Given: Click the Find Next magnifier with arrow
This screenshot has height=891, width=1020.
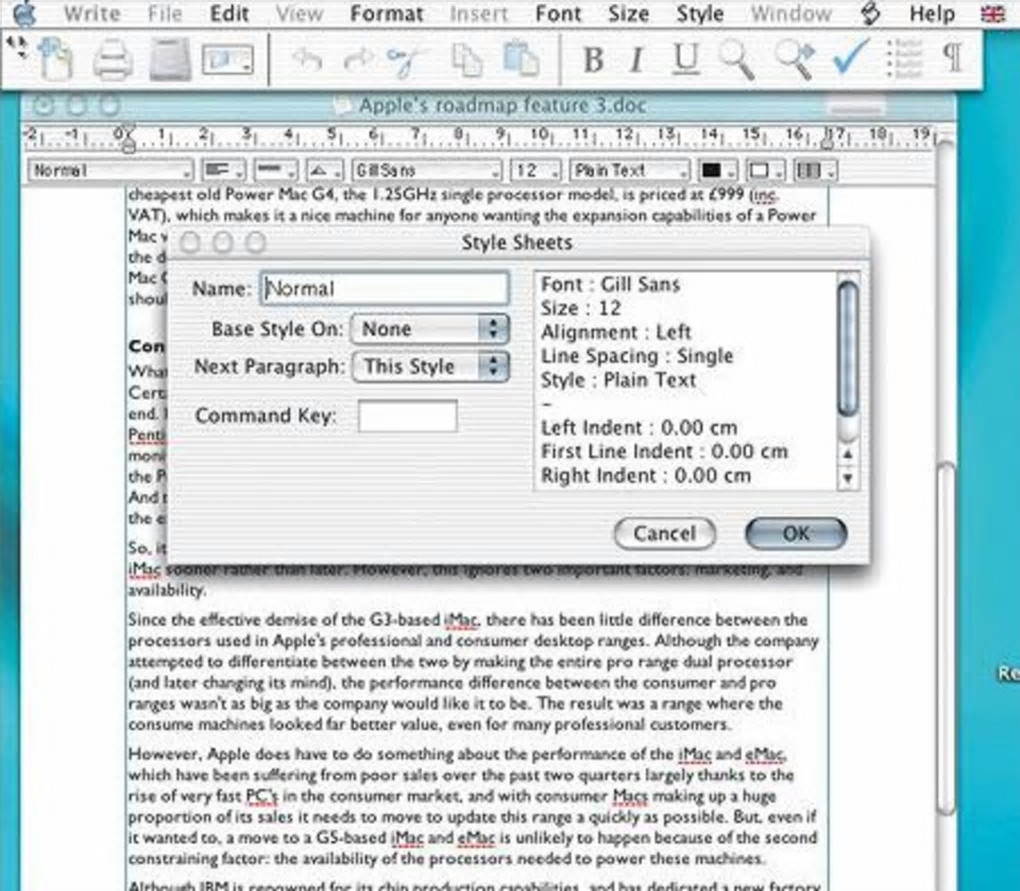Looking at the screenshot, I should 795,60.
